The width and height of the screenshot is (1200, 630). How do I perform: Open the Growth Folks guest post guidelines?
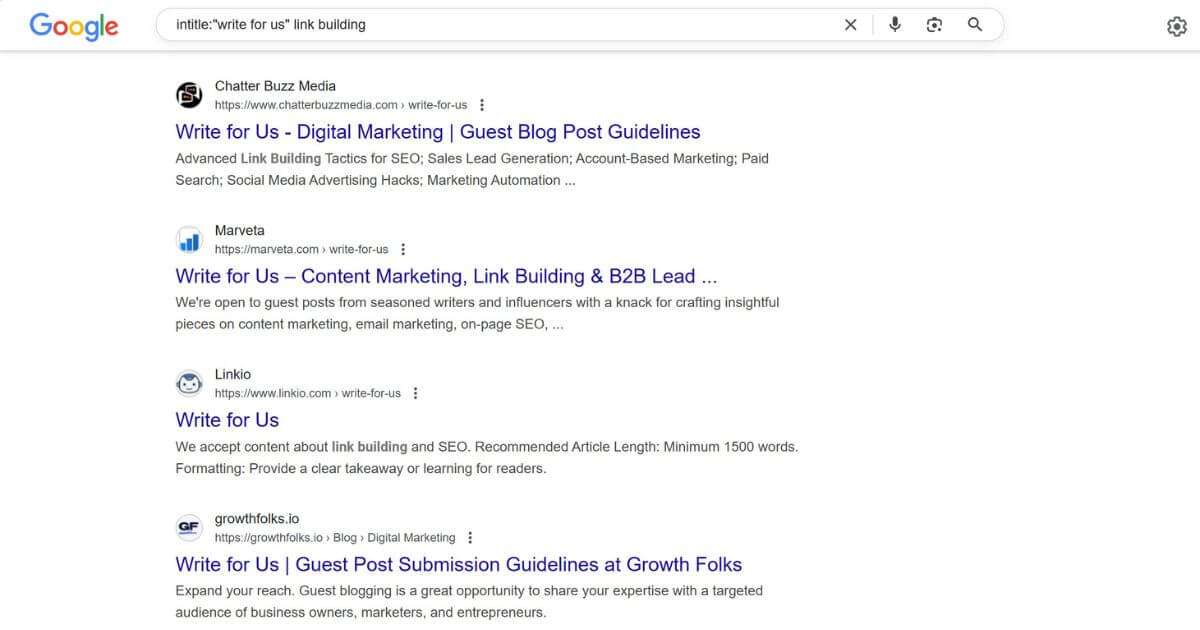click(459, 564)
